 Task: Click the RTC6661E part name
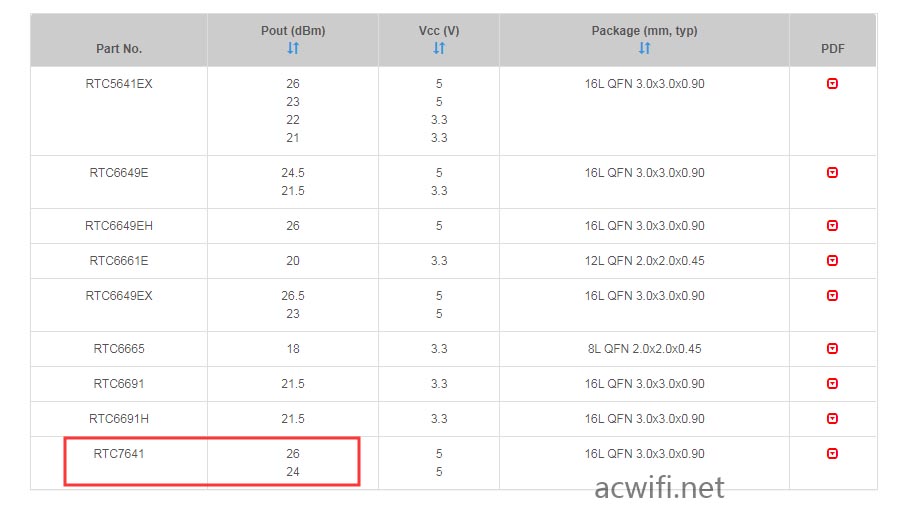(x=119, y=261)
